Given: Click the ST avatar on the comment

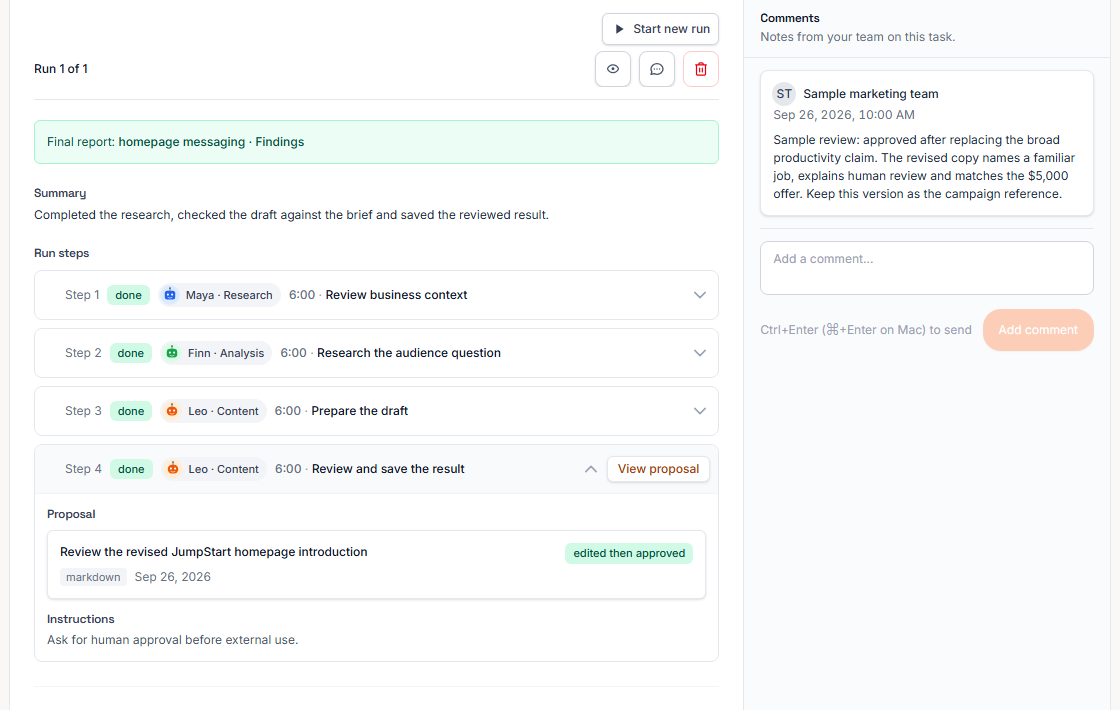Looking at the screenshot, I should pos(784,94).
